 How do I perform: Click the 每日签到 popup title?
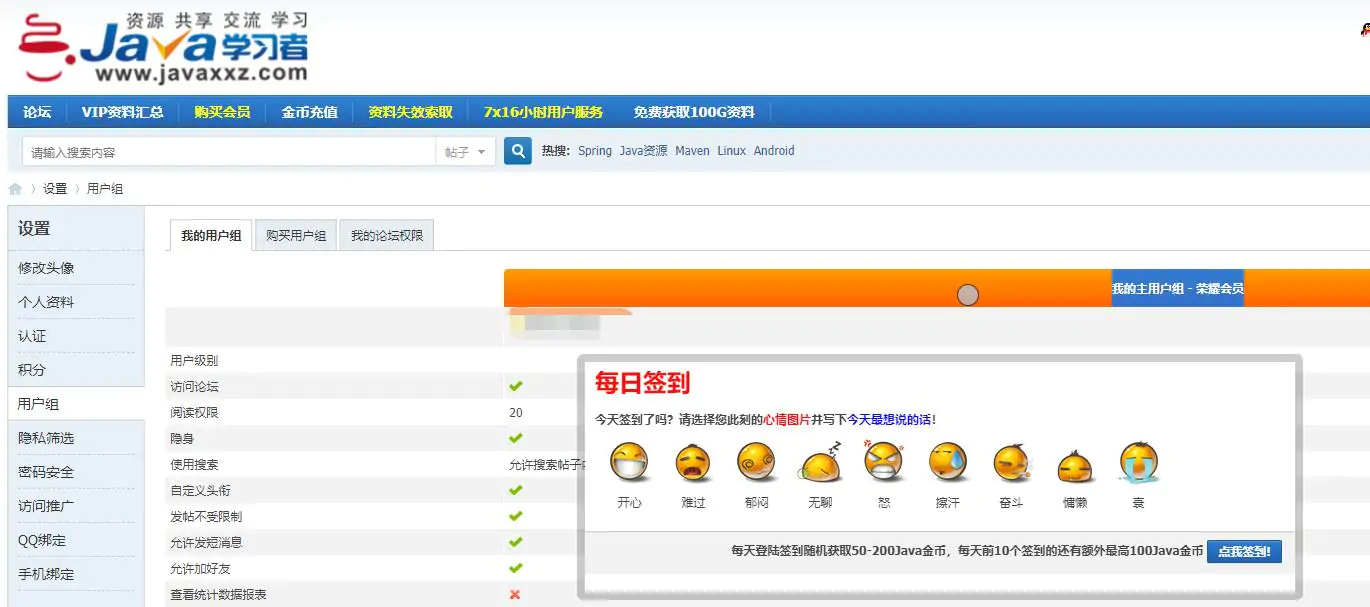pos(642,382)
